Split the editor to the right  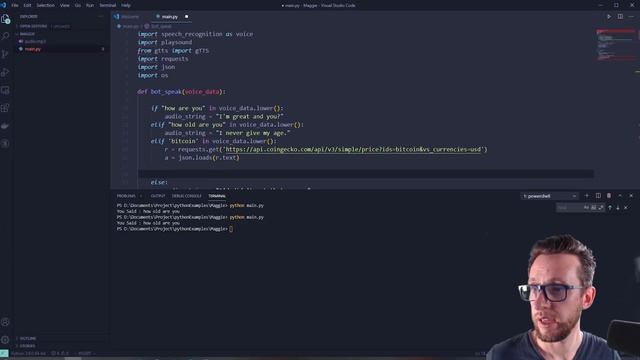coord(620,17)
